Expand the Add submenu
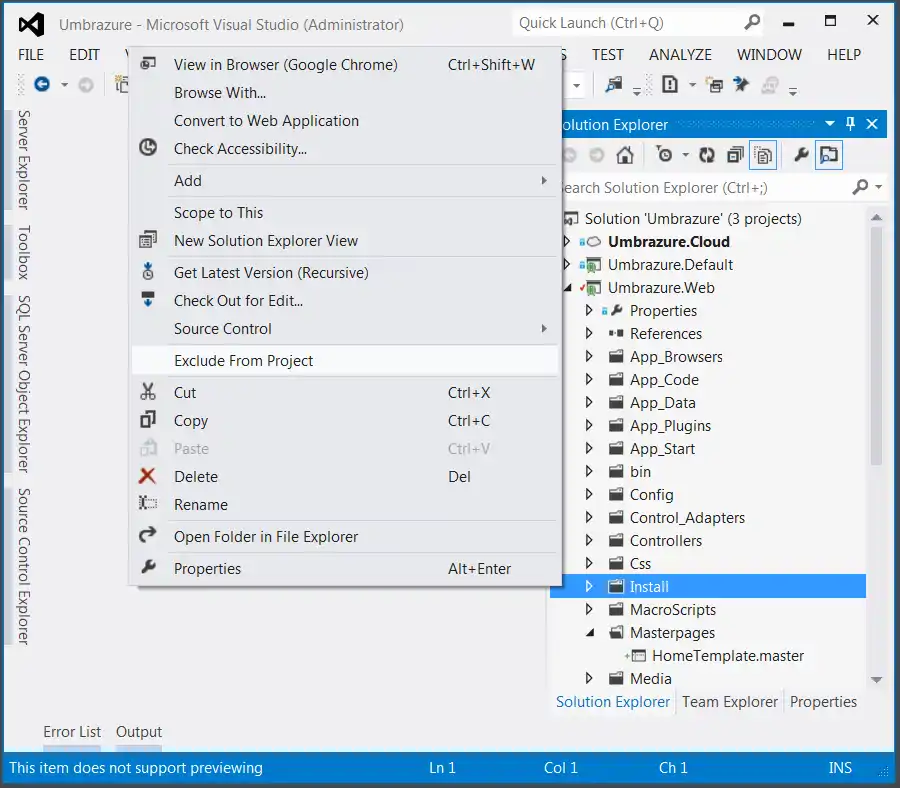Image resolution: width=900 pixels, height=788 pixels. [x=345, y=181]
